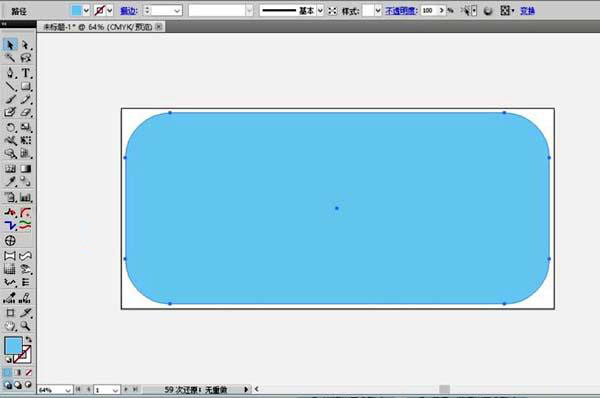Select the Column Graph tool

pos(26,197)
